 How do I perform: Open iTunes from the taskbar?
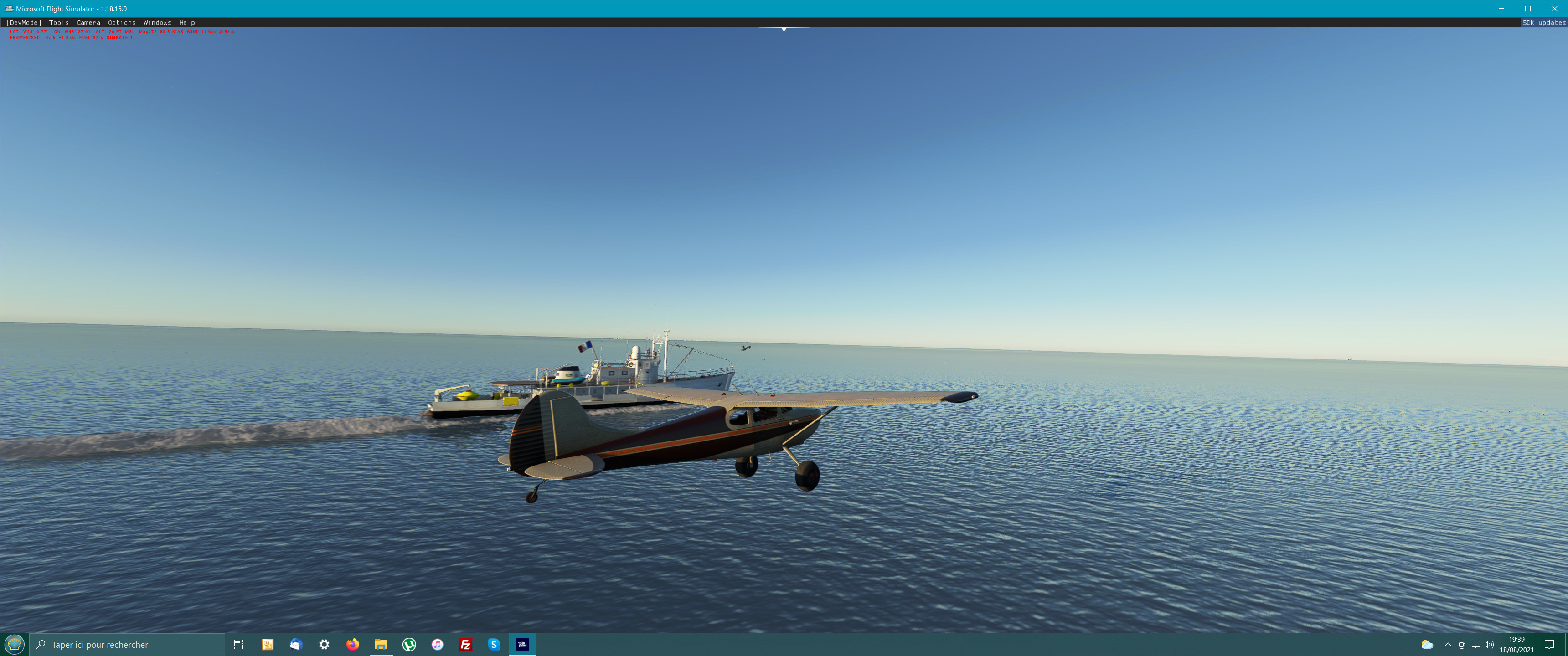point(437,645)
